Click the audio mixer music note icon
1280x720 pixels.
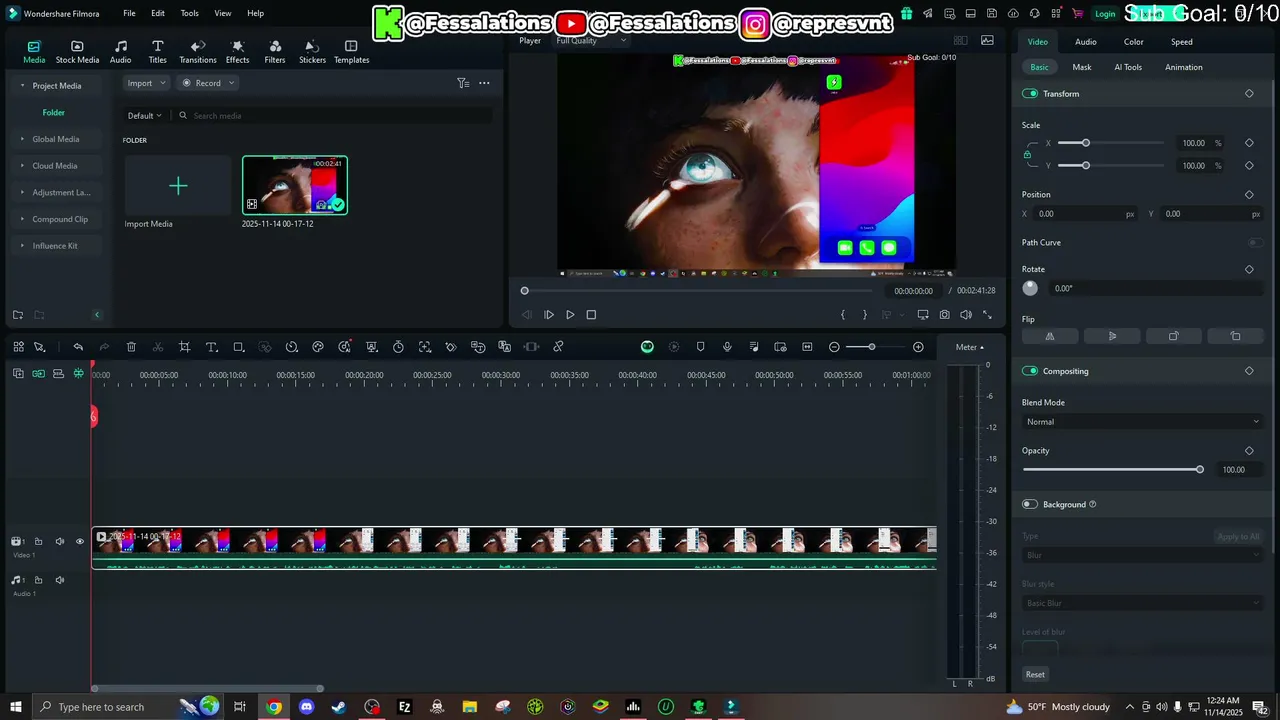753,347
